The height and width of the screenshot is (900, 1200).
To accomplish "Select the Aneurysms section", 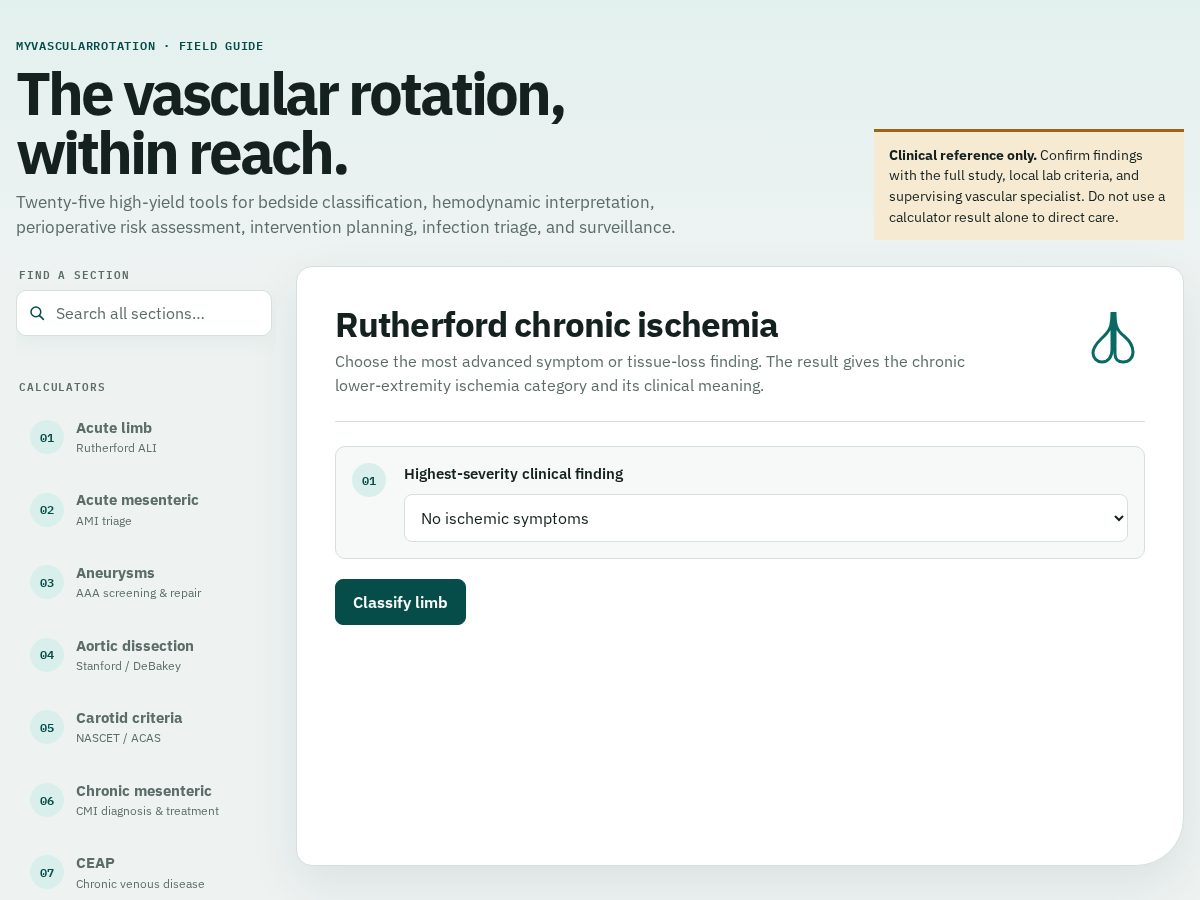I will pyautogui.click(x=144, y=582).
